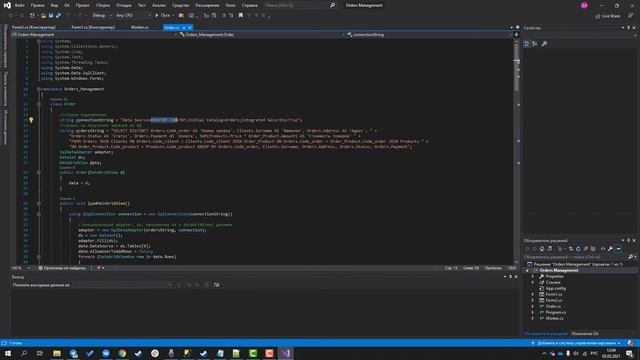
Task: Save the current file with the toolbar icon
Action: tap(51, 16)
